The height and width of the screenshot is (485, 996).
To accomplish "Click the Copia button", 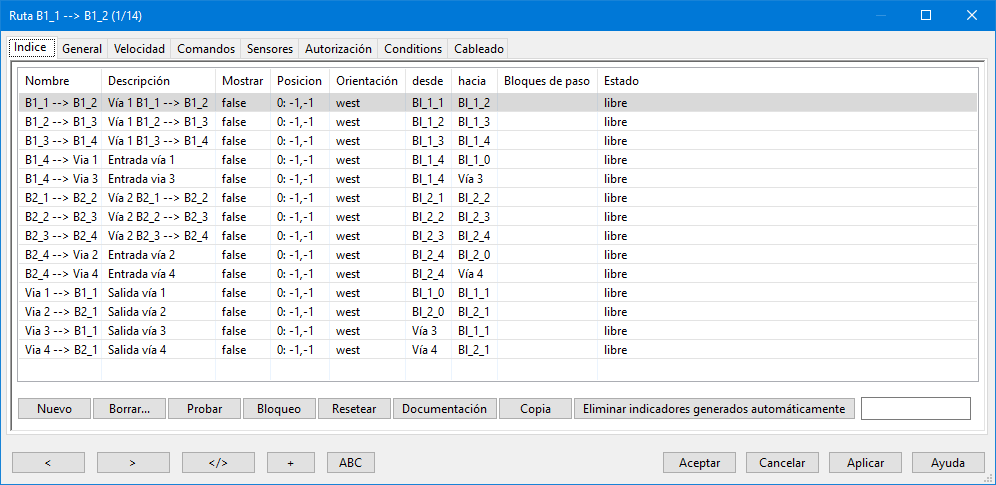I will [535, 409].
